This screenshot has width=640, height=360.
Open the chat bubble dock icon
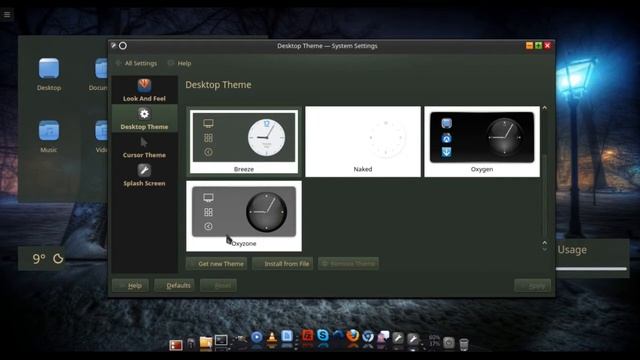383,338
